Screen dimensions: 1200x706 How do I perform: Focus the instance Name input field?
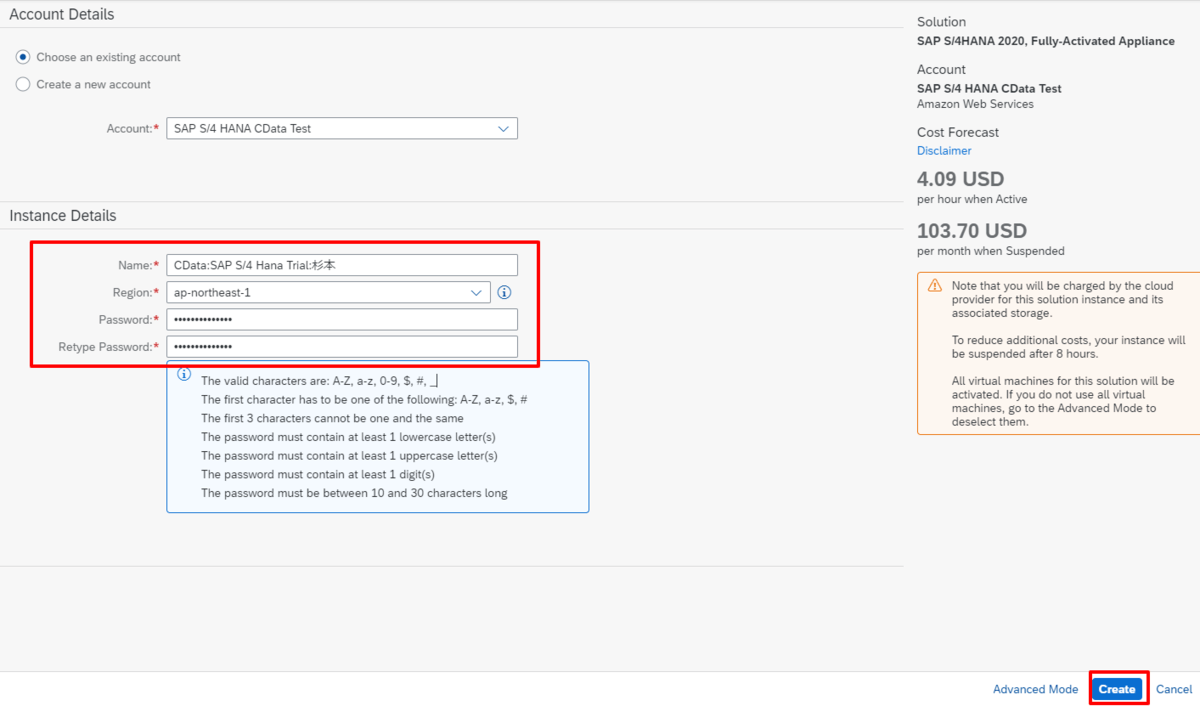342,265
